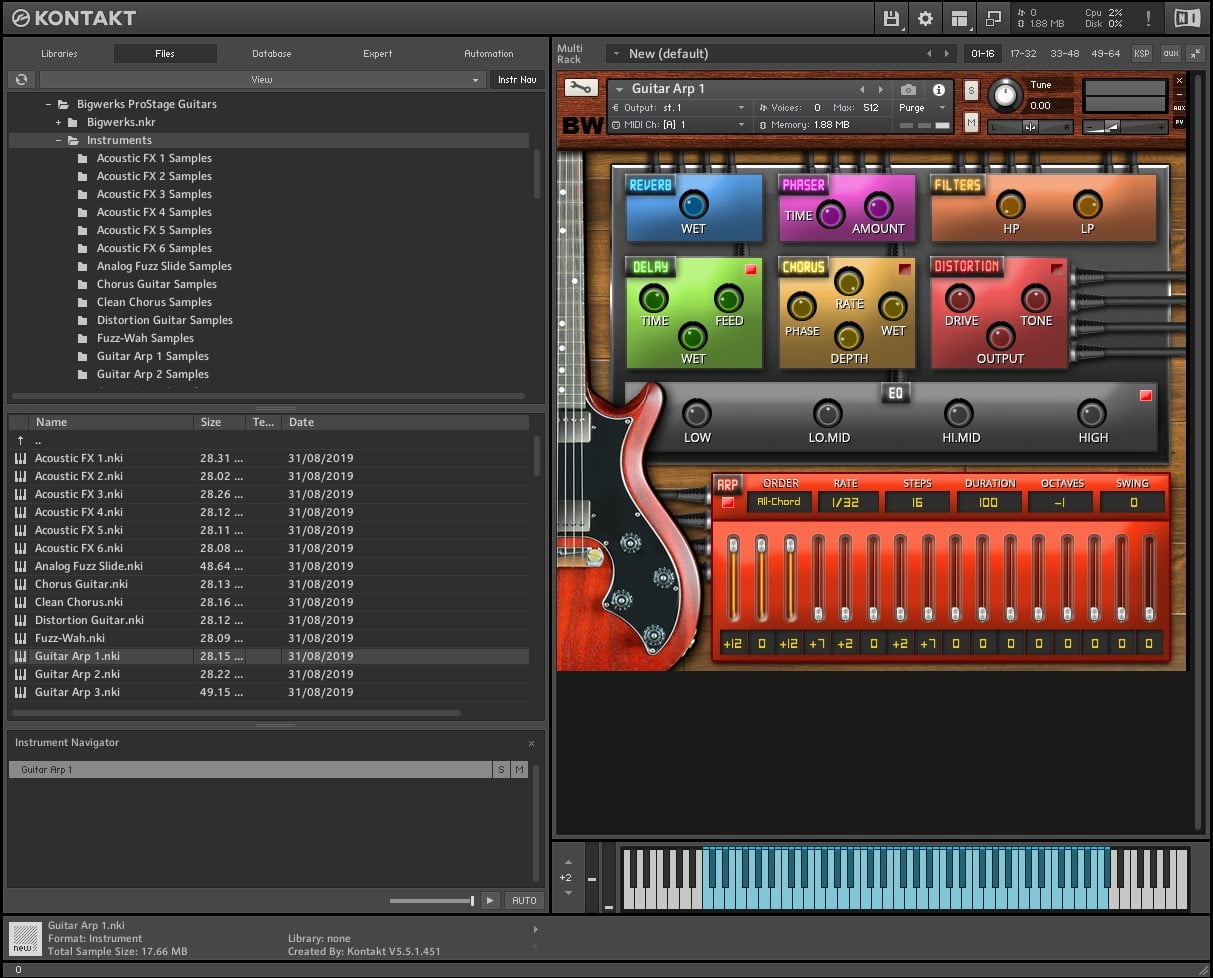Toggle the EQ on/off button
Screen dimensions: 1213x978
1145,396
